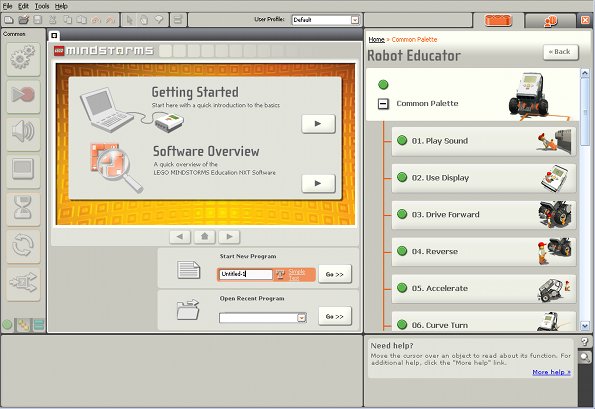Click the next arrow under the video panel
This screenshot has width=595, height=409.
tap(229, 236)
